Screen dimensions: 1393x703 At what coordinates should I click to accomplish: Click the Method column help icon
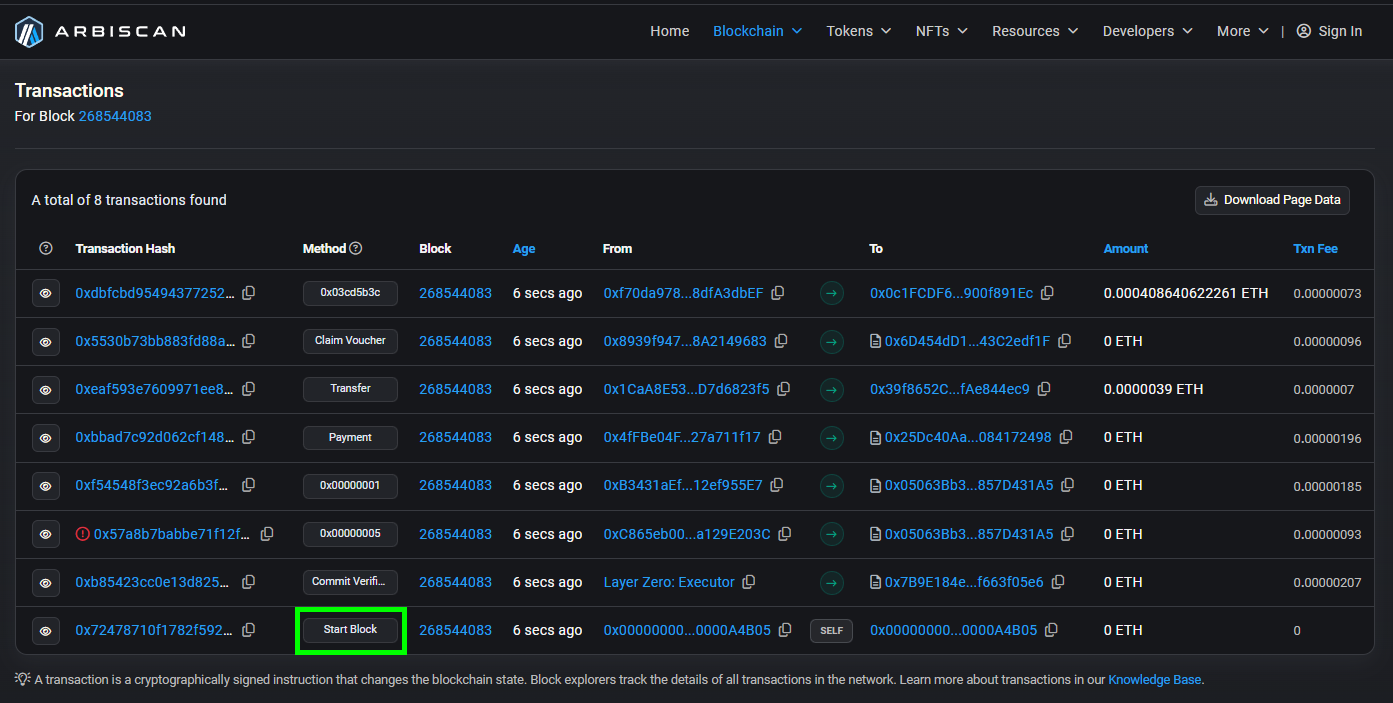point(356,248)
